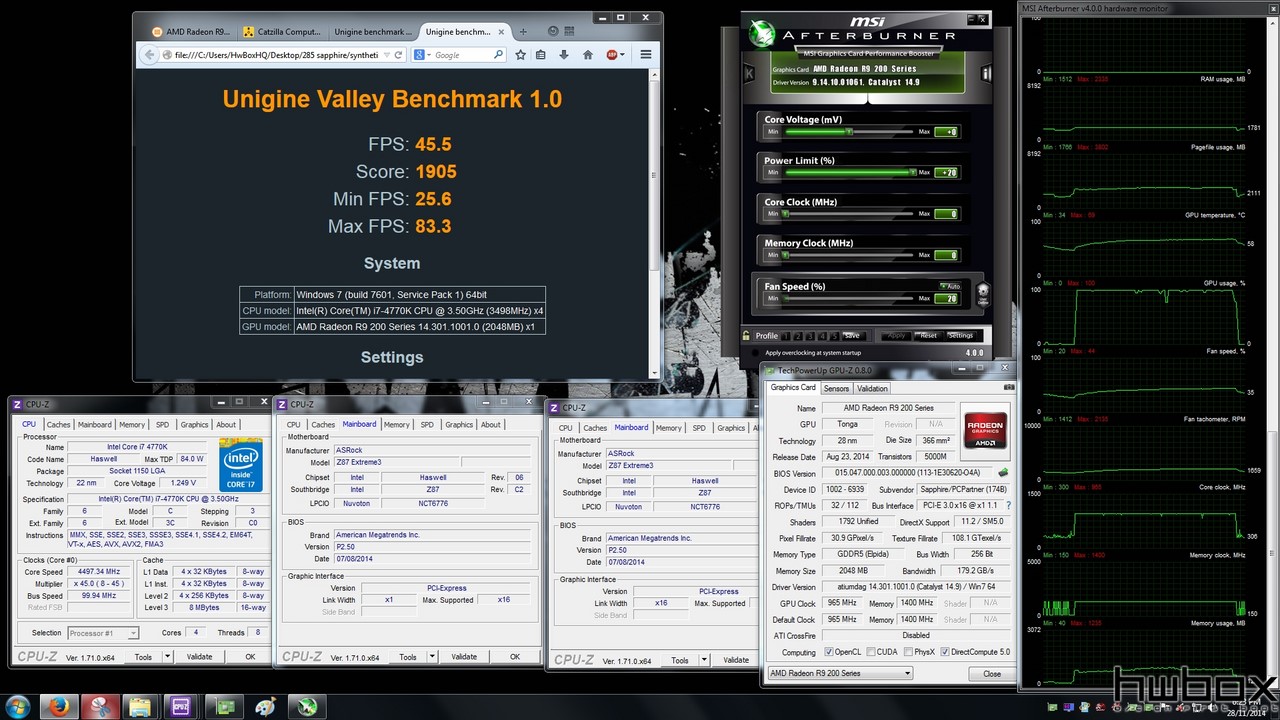Open Firefox from the taskbar
Image resolution: width=1280 pixels, height=720 pixels.
pyautogui.click(x=57, y=707)
